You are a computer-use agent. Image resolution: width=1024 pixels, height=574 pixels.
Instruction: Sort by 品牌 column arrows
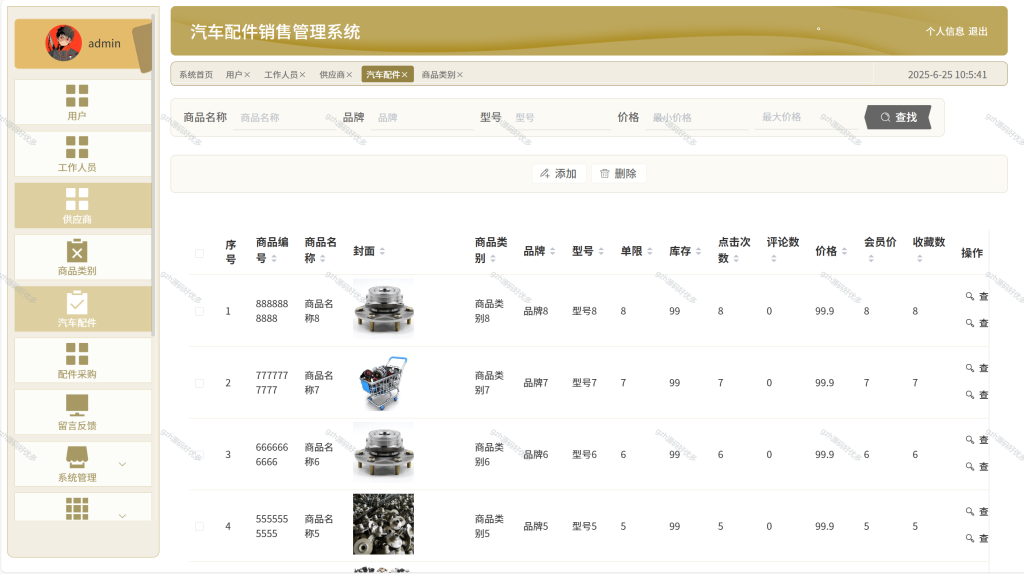point(552,251)
